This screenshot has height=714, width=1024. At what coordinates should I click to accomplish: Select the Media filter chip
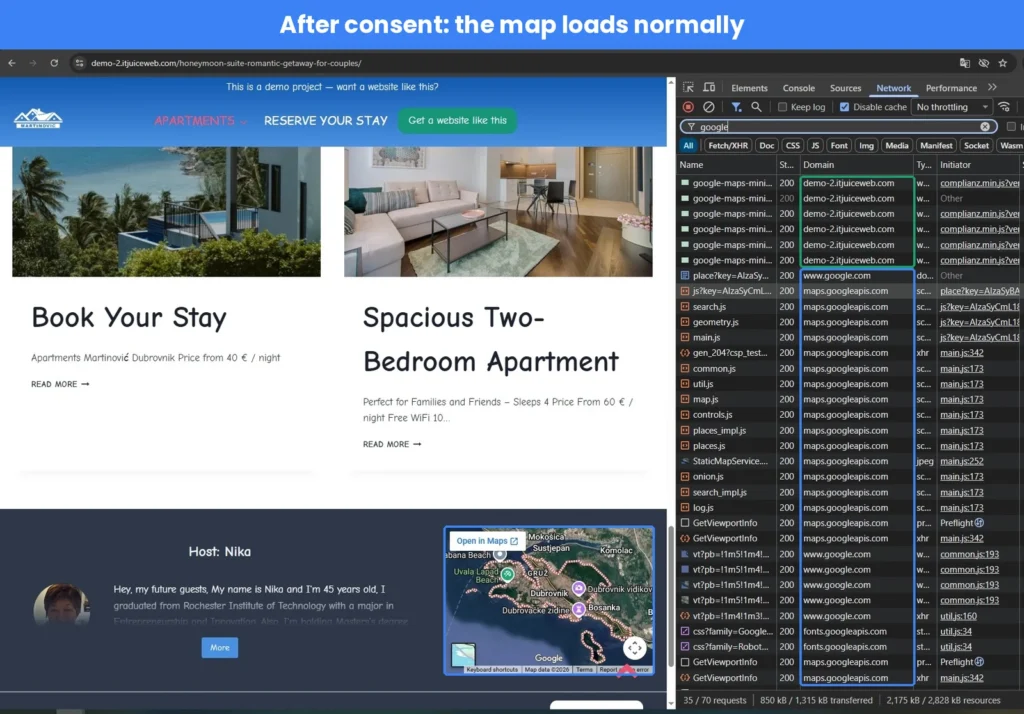coord(897,146)
